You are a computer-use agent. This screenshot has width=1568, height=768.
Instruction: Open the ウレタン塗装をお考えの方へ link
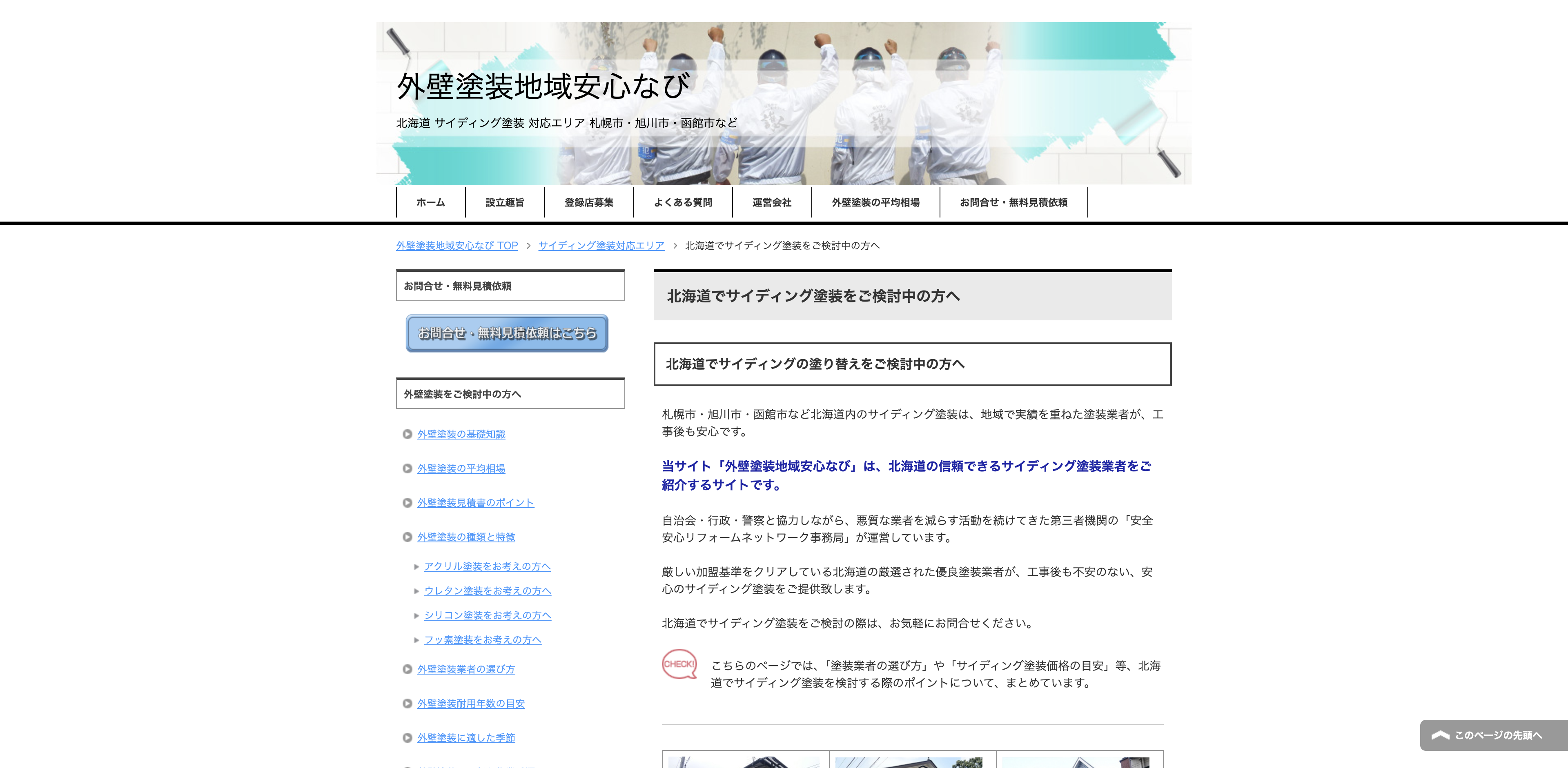(487, 590)
